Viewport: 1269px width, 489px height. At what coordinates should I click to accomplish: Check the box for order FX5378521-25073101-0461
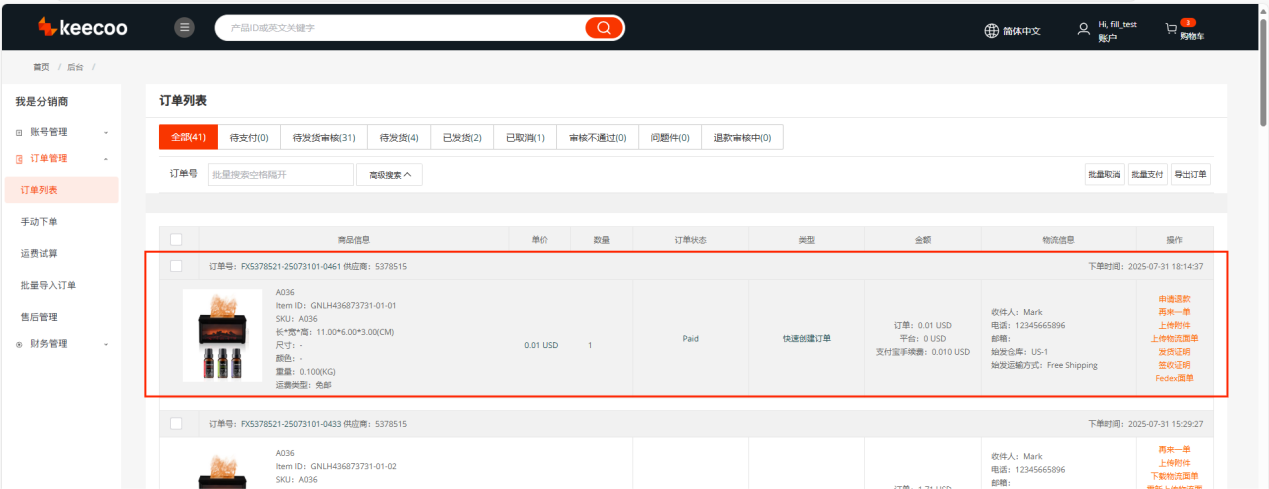tap(176, 266)
